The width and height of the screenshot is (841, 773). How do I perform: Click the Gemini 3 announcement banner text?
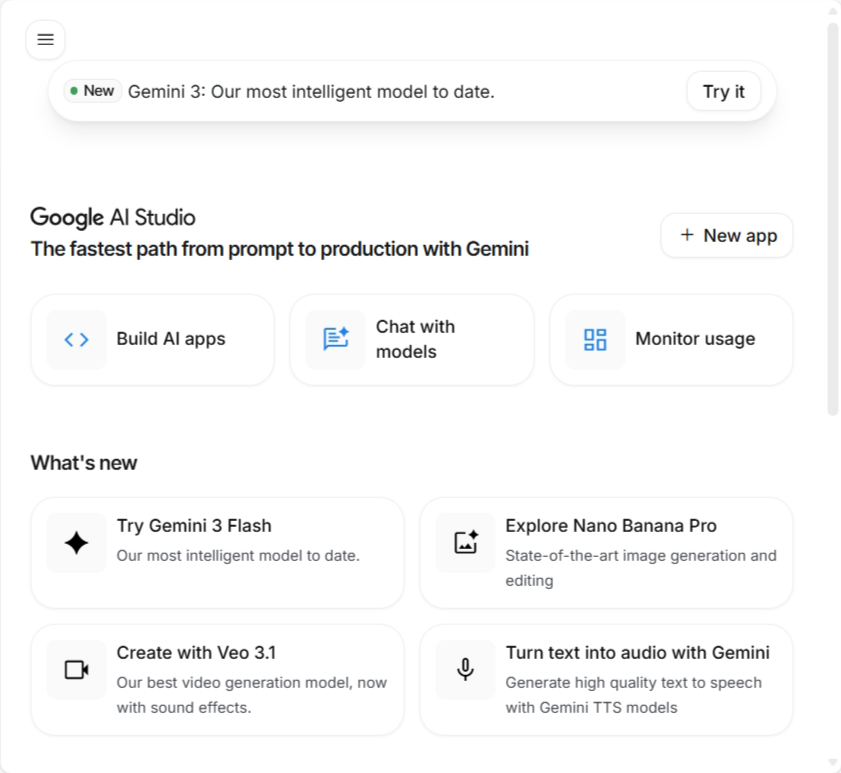311,92
